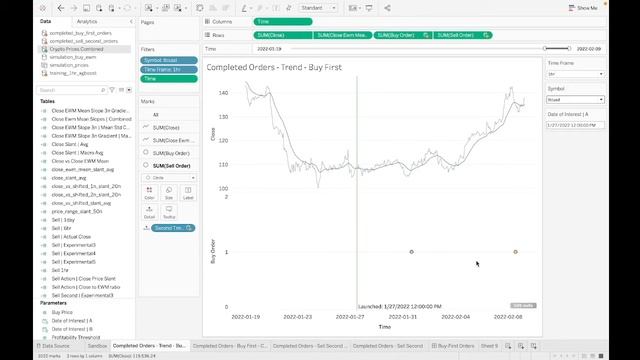The image size is (640, 360).
Task: Select the Close vs Close EWM Mean field
Action: (x=80, y=161)
